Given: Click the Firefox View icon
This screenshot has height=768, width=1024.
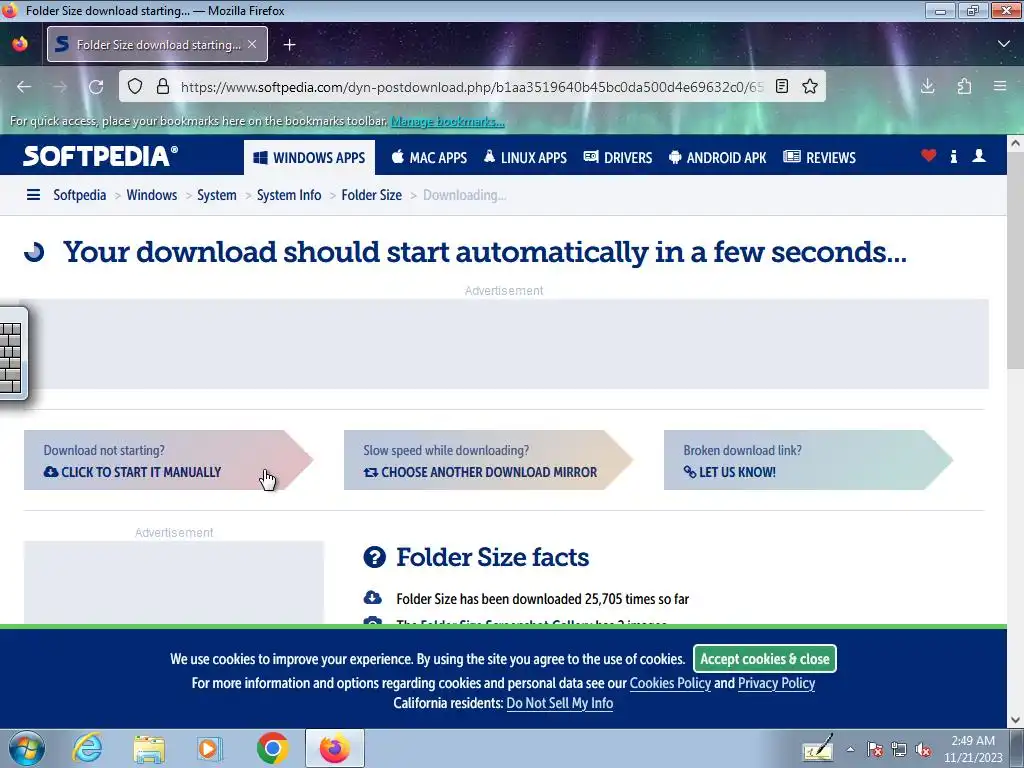Looking at the screenshot, I should [20, 44].
